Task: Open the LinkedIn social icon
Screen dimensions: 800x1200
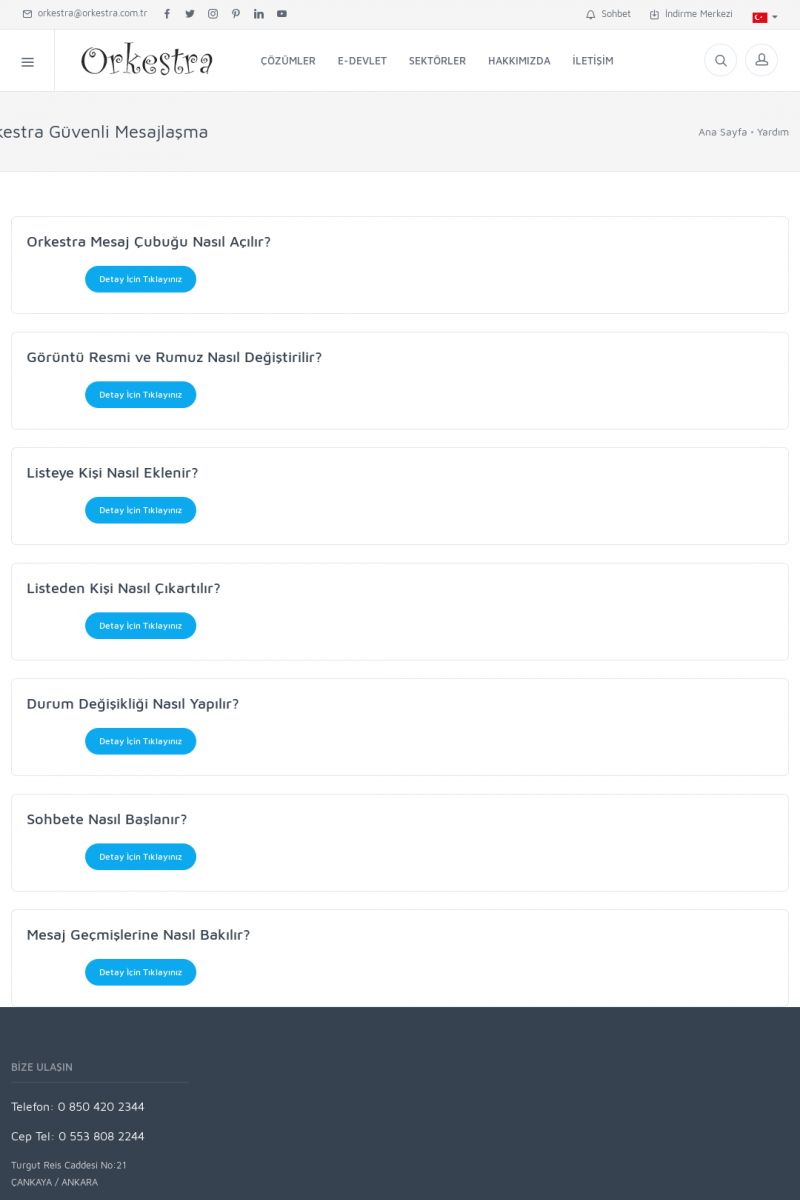Action: click(259, 14)
